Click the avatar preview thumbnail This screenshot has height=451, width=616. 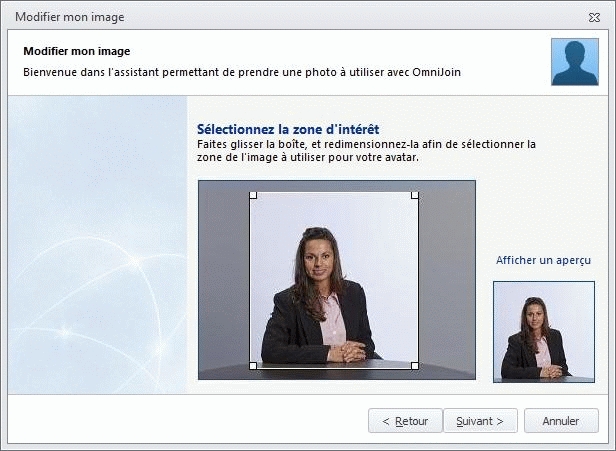(x=544, y=332)
